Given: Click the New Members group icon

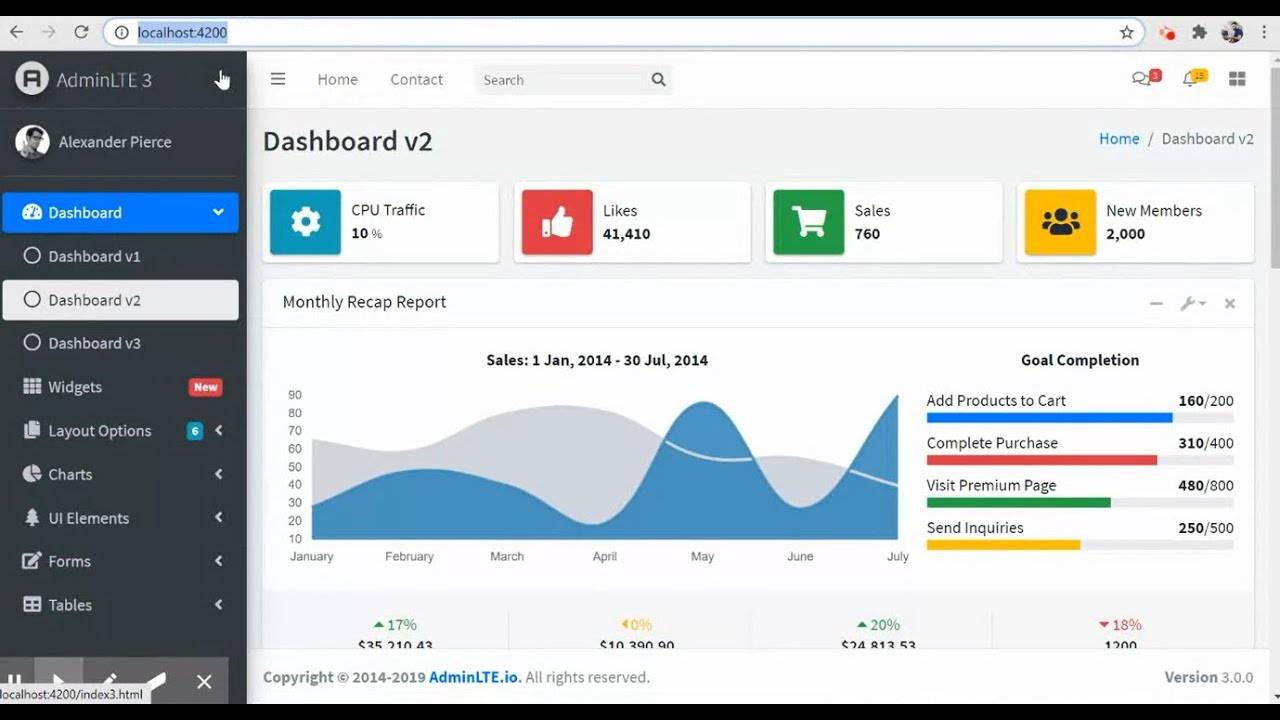Looking at the screenshot, I should (x=1060, y=222).
